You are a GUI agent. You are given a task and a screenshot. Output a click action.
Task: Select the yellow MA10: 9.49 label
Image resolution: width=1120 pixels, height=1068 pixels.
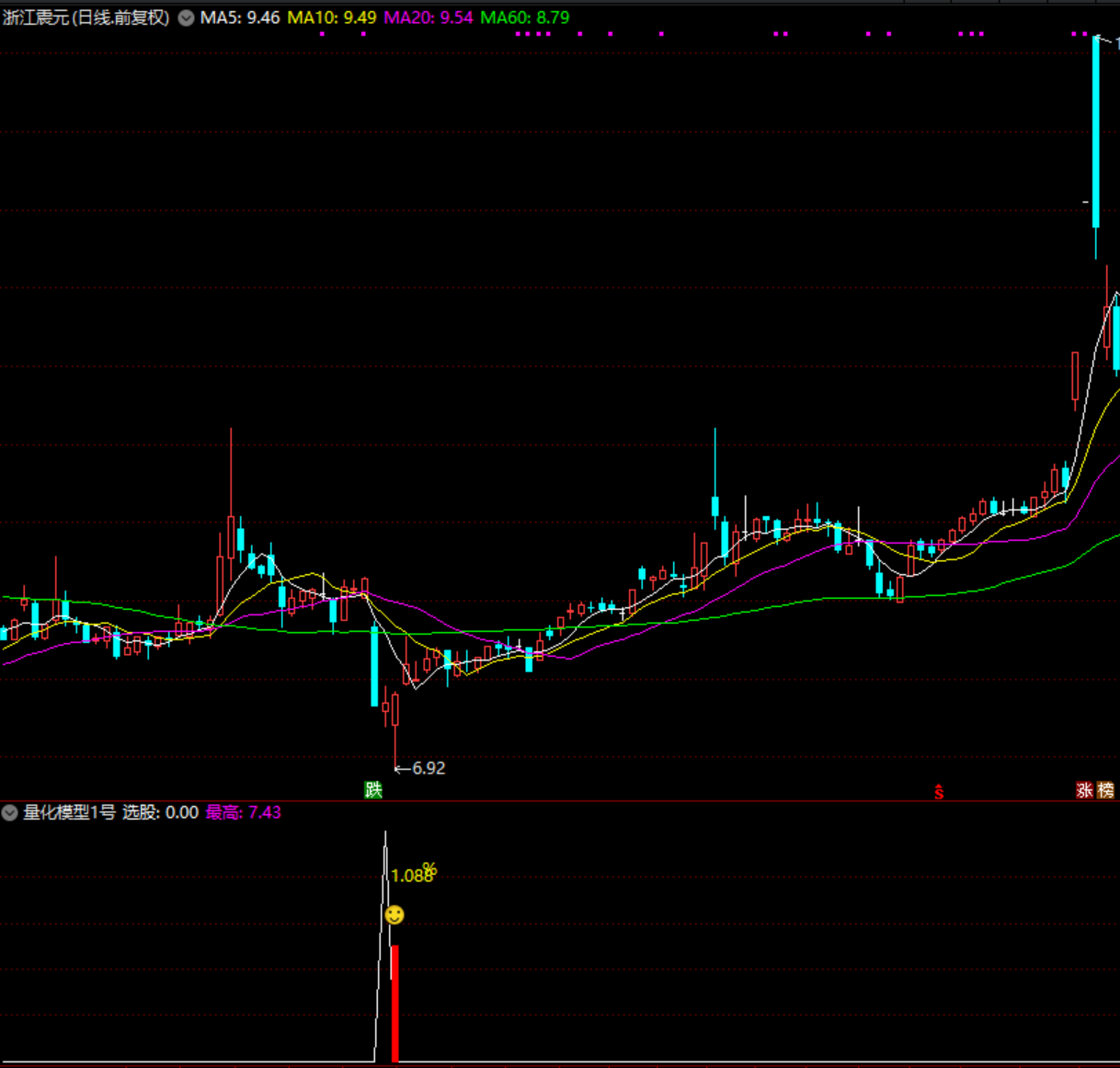point(332,17)
